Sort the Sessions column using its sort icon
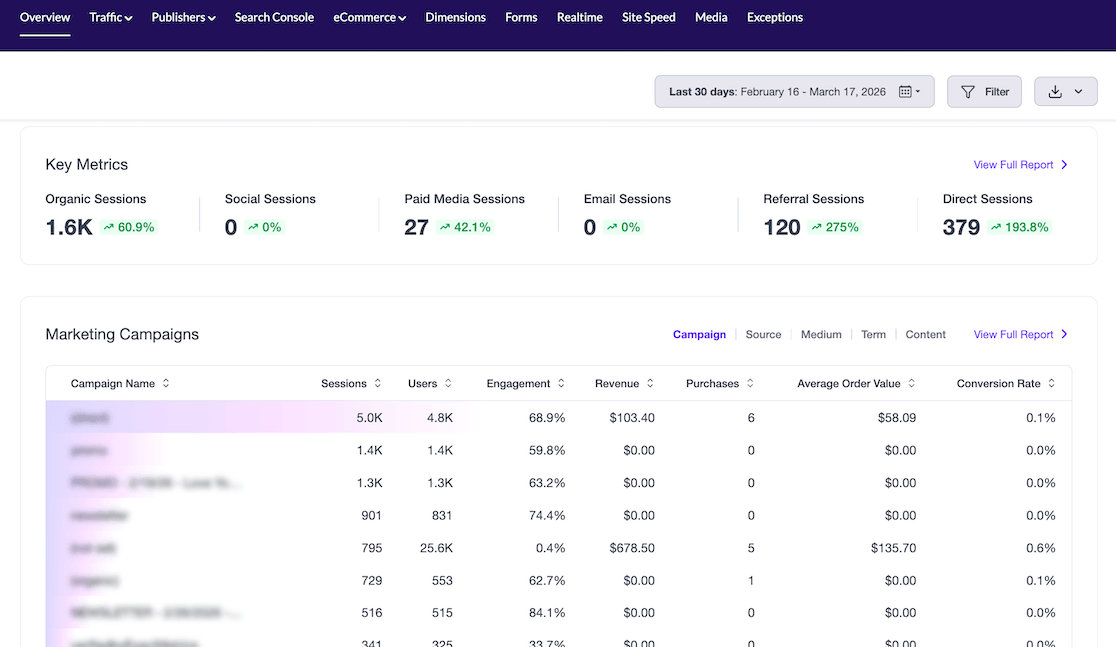Screen dimensions: 1116x647 point(377,383)
